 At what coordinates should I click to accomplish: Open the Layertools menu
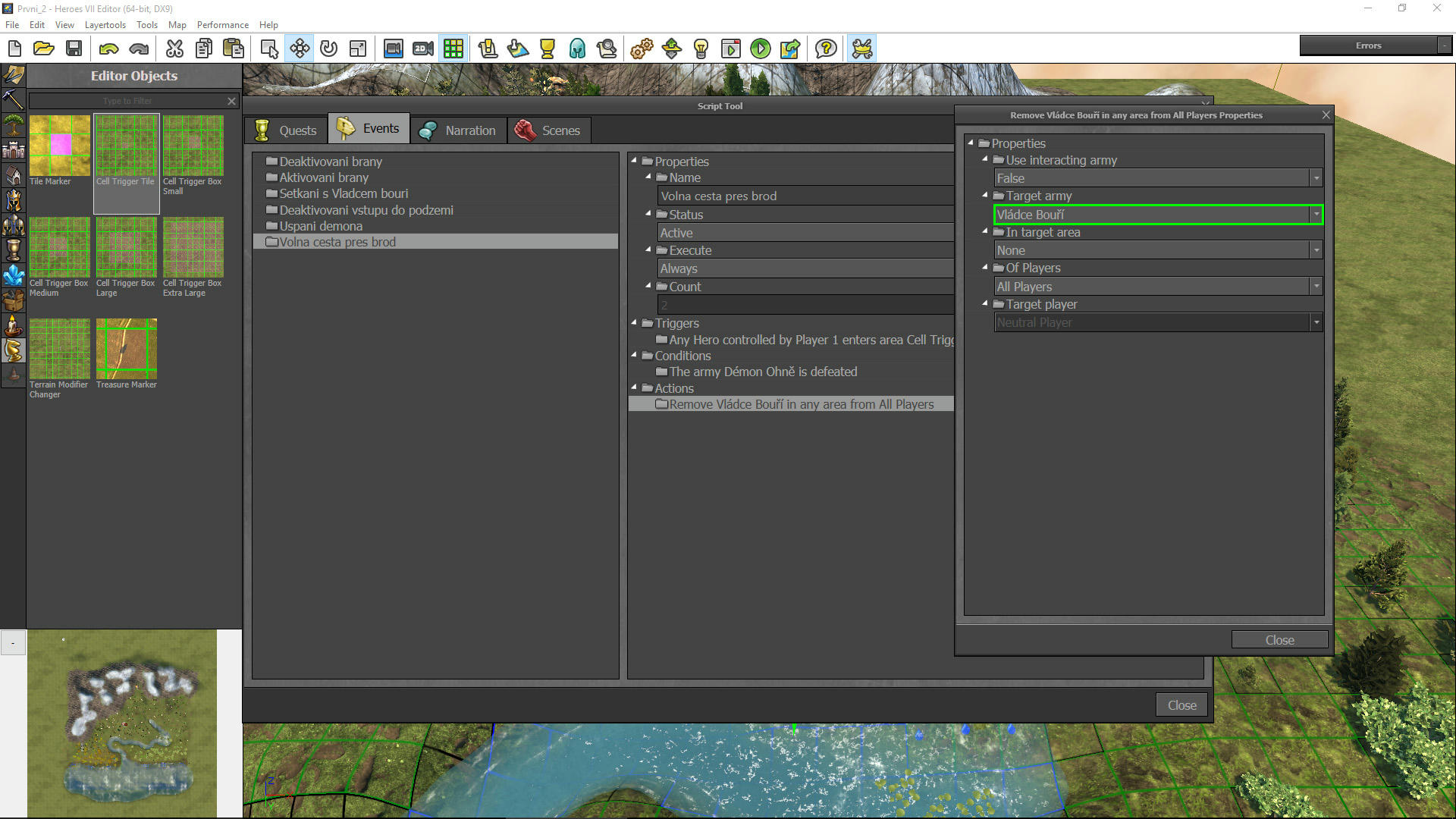[105, 25]
